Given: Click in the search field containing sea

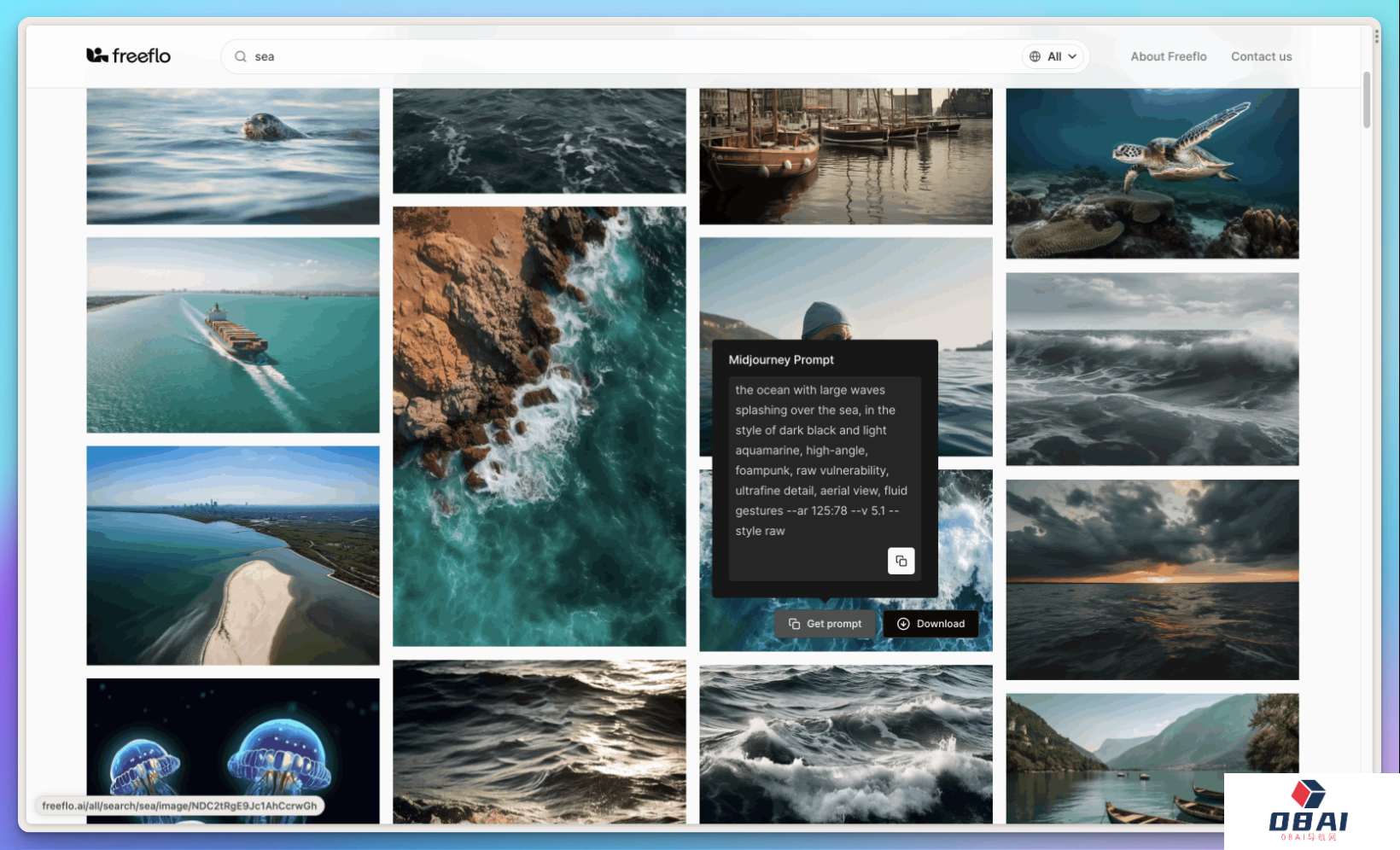Looking at the screenshot, I should click(598, 56).
